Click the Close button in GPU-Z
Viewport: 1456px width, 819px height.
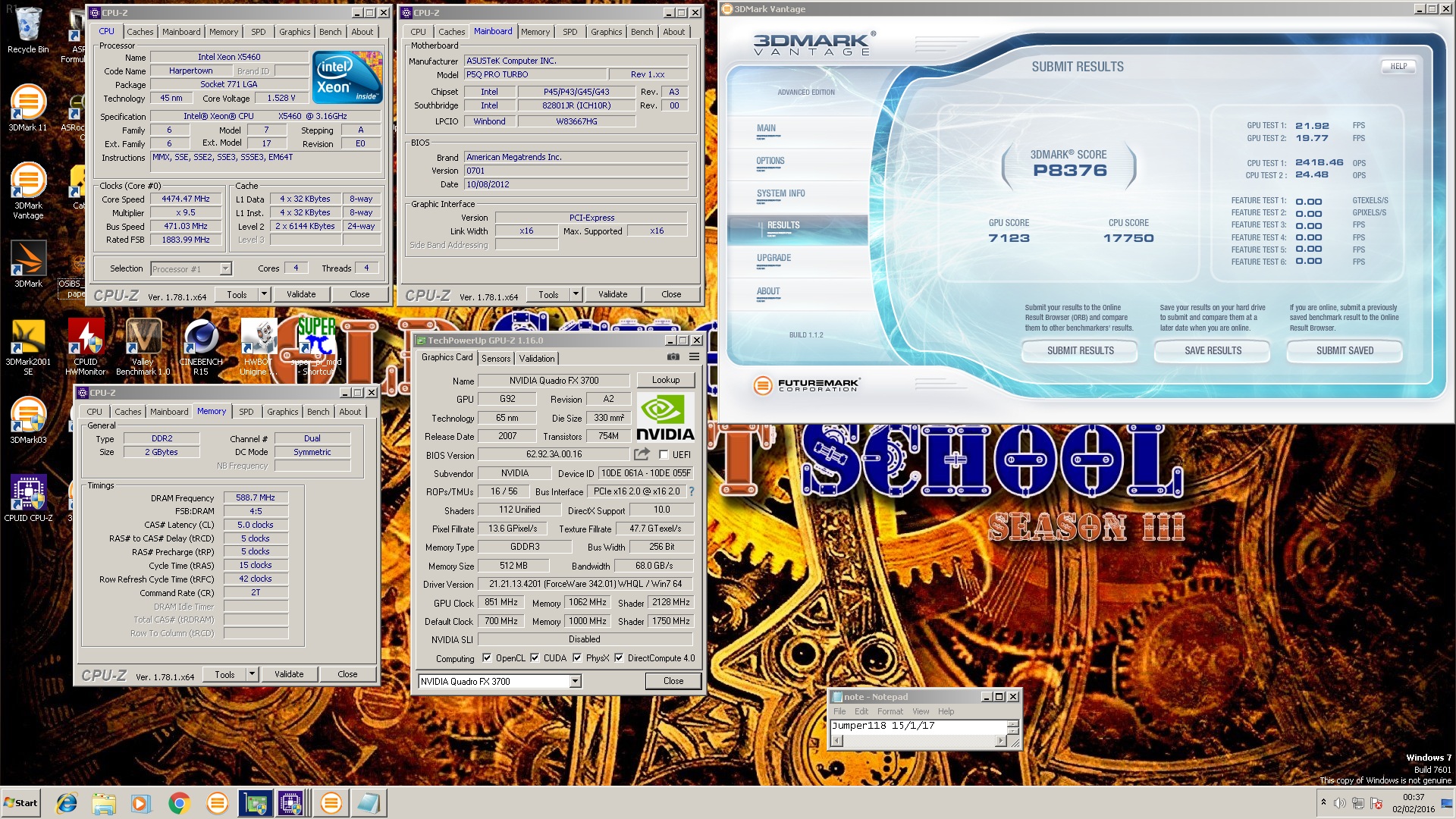pyautogui.click(x=673, y=681)
